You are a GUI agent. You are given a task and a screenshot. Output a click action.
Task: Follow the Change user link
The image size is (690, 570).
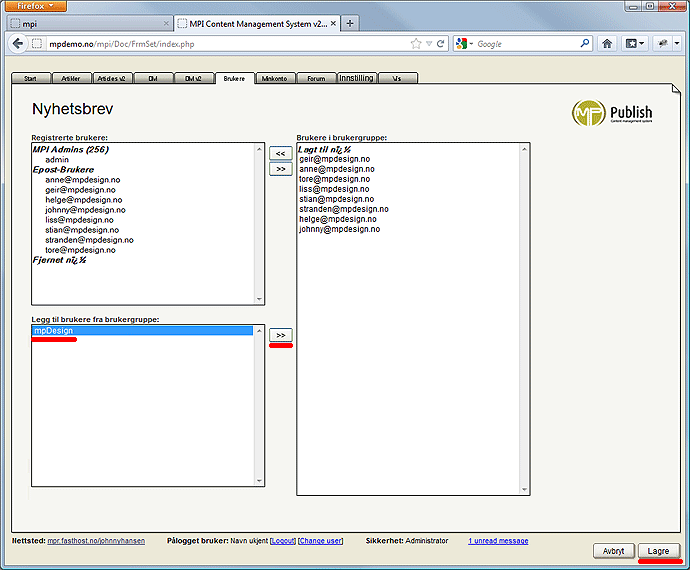[x=320, y=541]
